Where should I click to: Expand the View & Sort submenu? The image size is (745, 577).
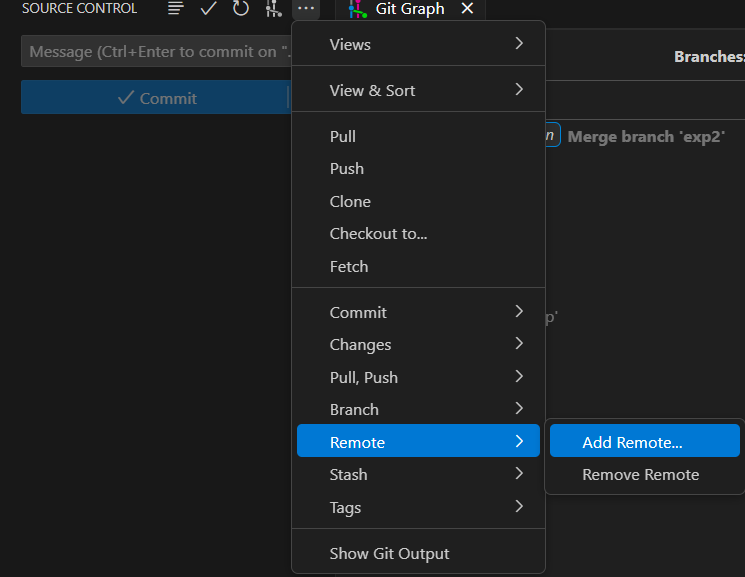(x=418, y=90)
